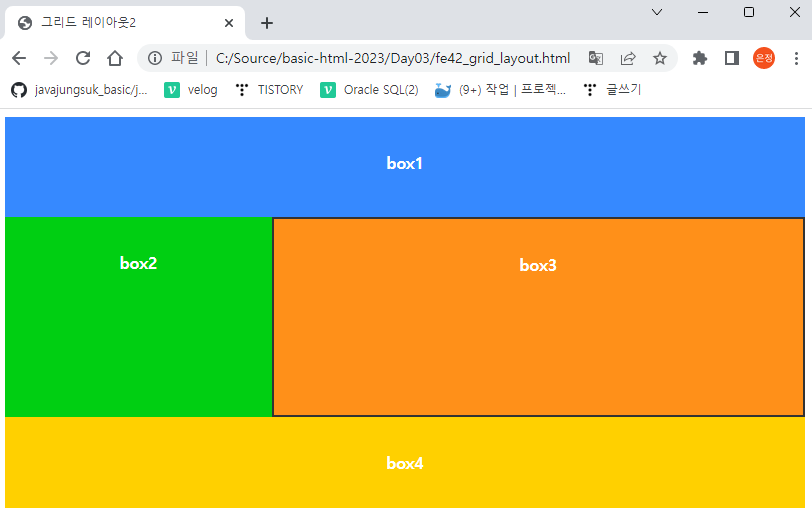This screenshot has height=518, width=812.
Task: Click the address bar URL text
Action: pos(393,58)
